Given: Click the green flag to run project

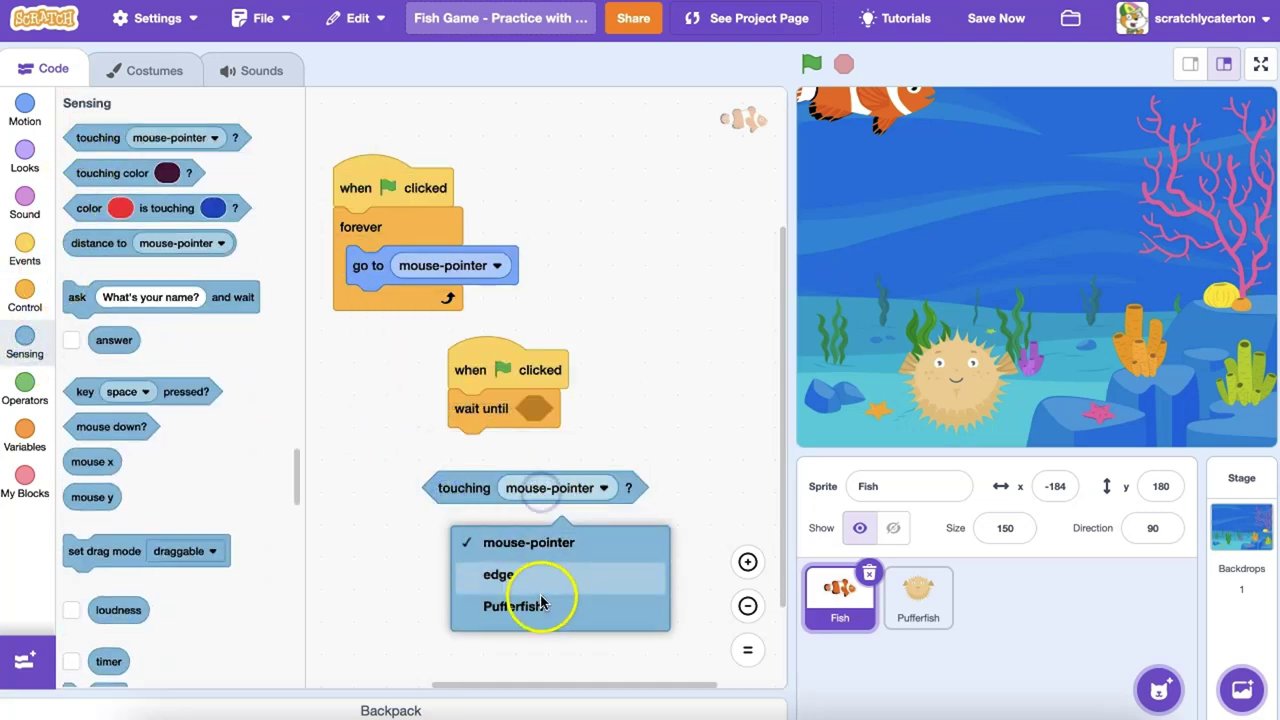Looking at the screenshot, I should tap(811, 64).
